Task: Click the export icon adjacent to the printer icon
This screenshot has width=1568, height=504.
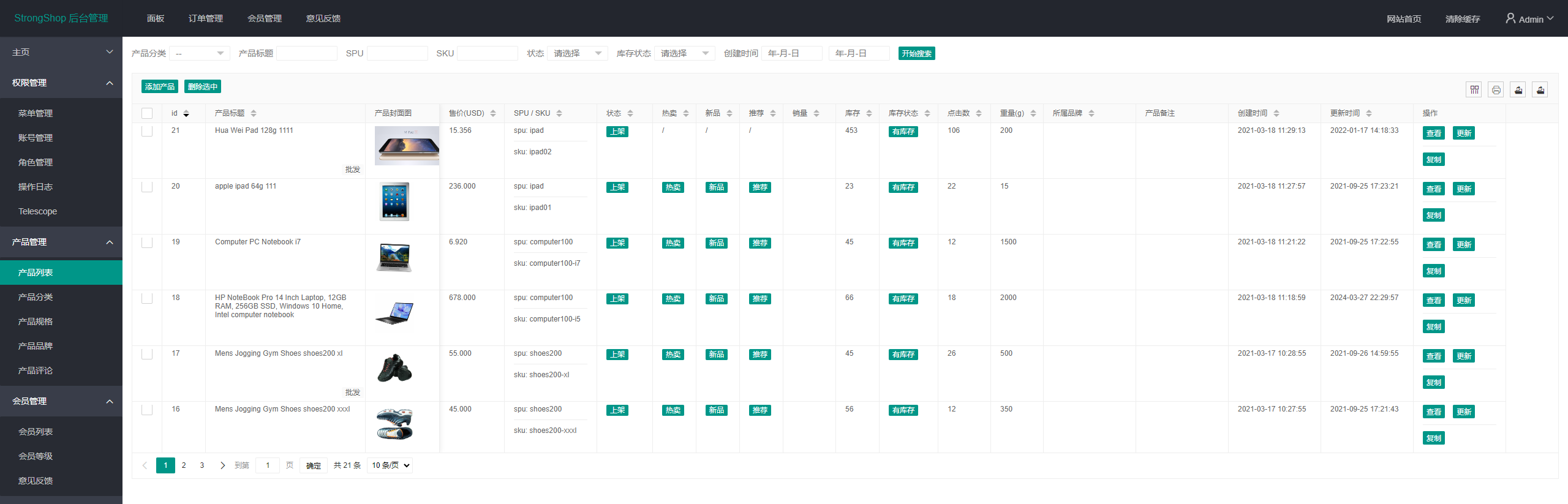Action: pos(1518,90)
